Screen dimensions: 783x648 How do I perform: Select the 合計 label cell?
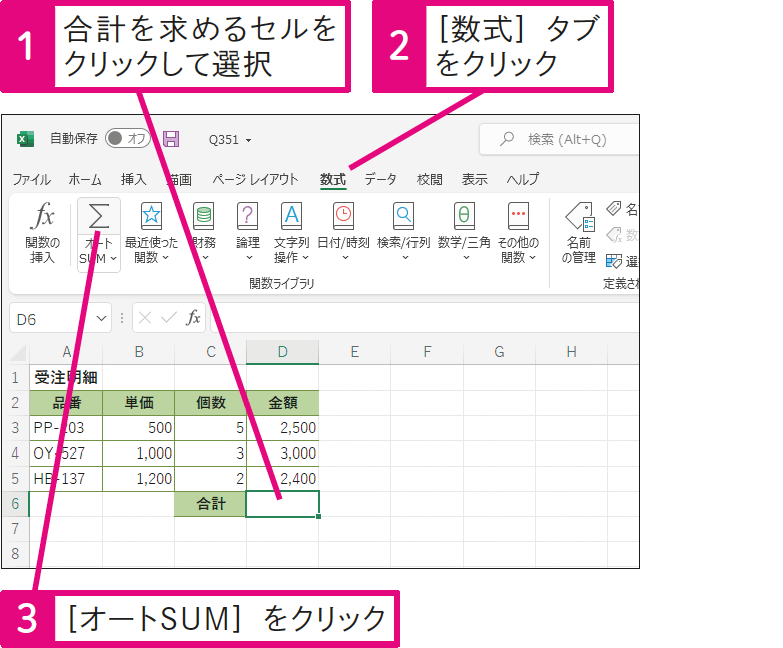211,504
